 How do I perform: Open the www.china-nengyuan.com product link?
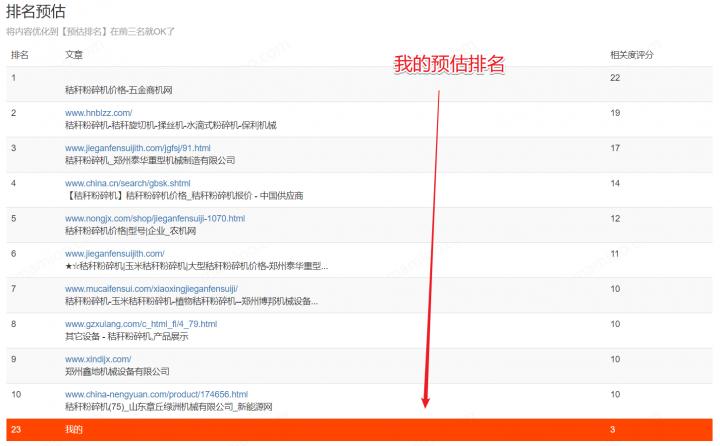point(155,394)
